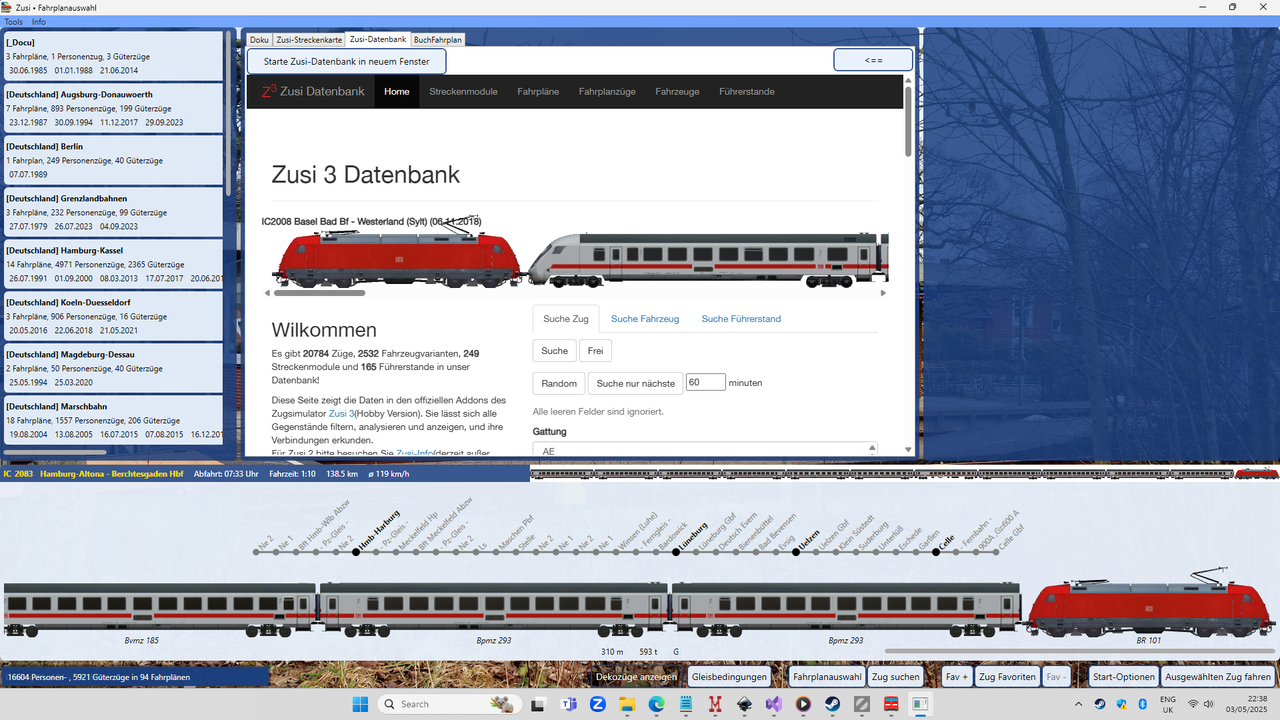Viewport: 1280px width, 720px height.
Task: Click Starte Zusi-Datenbank in neuem Fenster
Action: (x=347, y=61)
